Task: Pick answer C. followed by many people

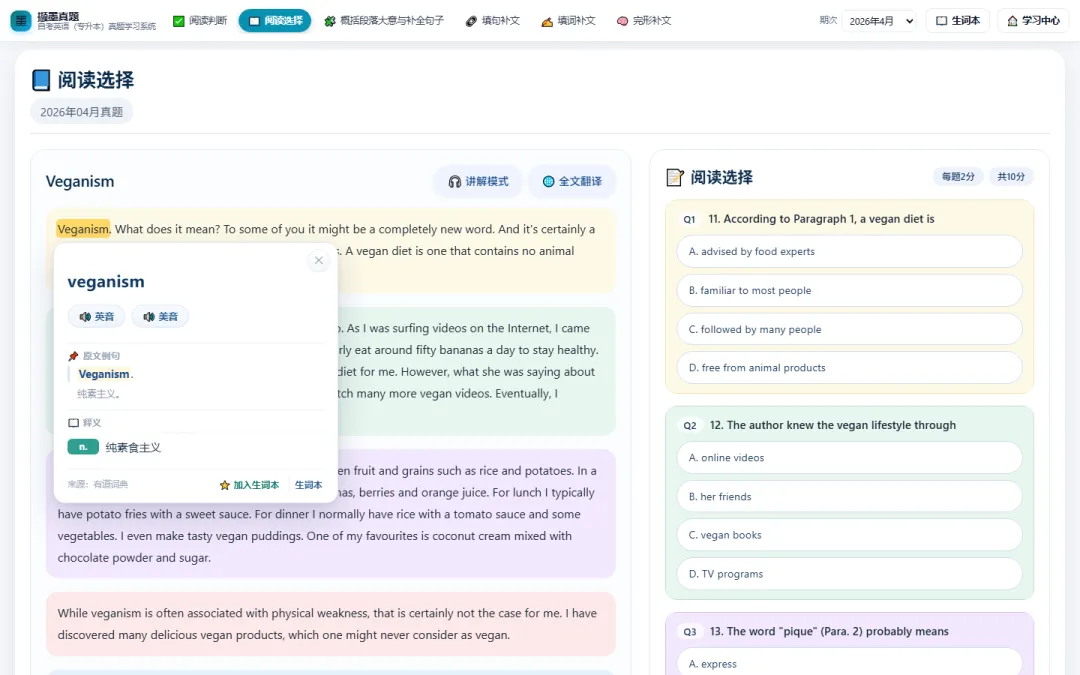Action: click(x=849, y=329)
